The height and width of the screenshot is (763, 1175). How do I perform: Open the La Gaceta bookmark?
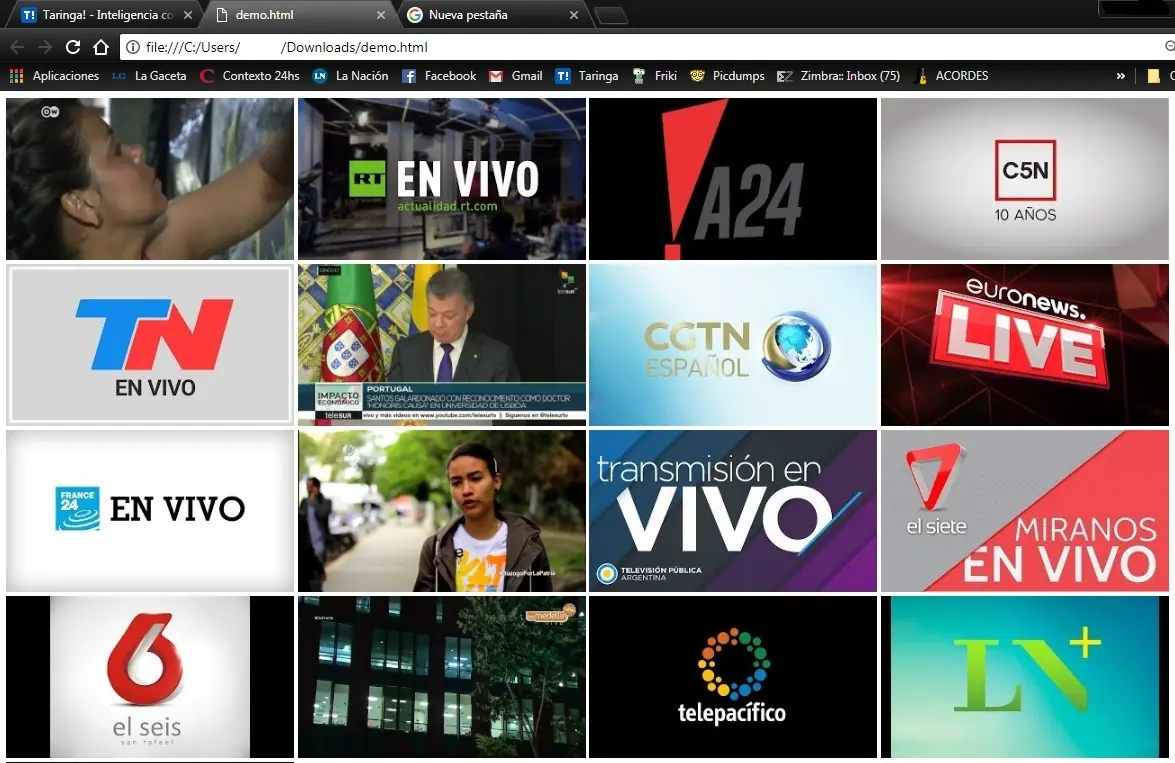tap(149, 76)
